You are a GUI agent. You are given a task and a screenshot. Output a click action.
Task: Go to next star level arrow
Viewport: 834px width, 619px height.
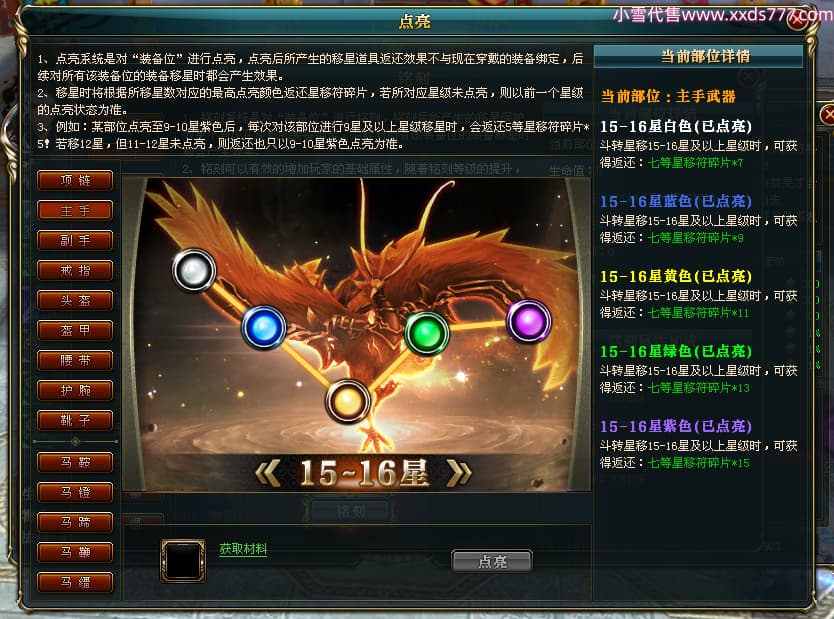pos(458,473)
